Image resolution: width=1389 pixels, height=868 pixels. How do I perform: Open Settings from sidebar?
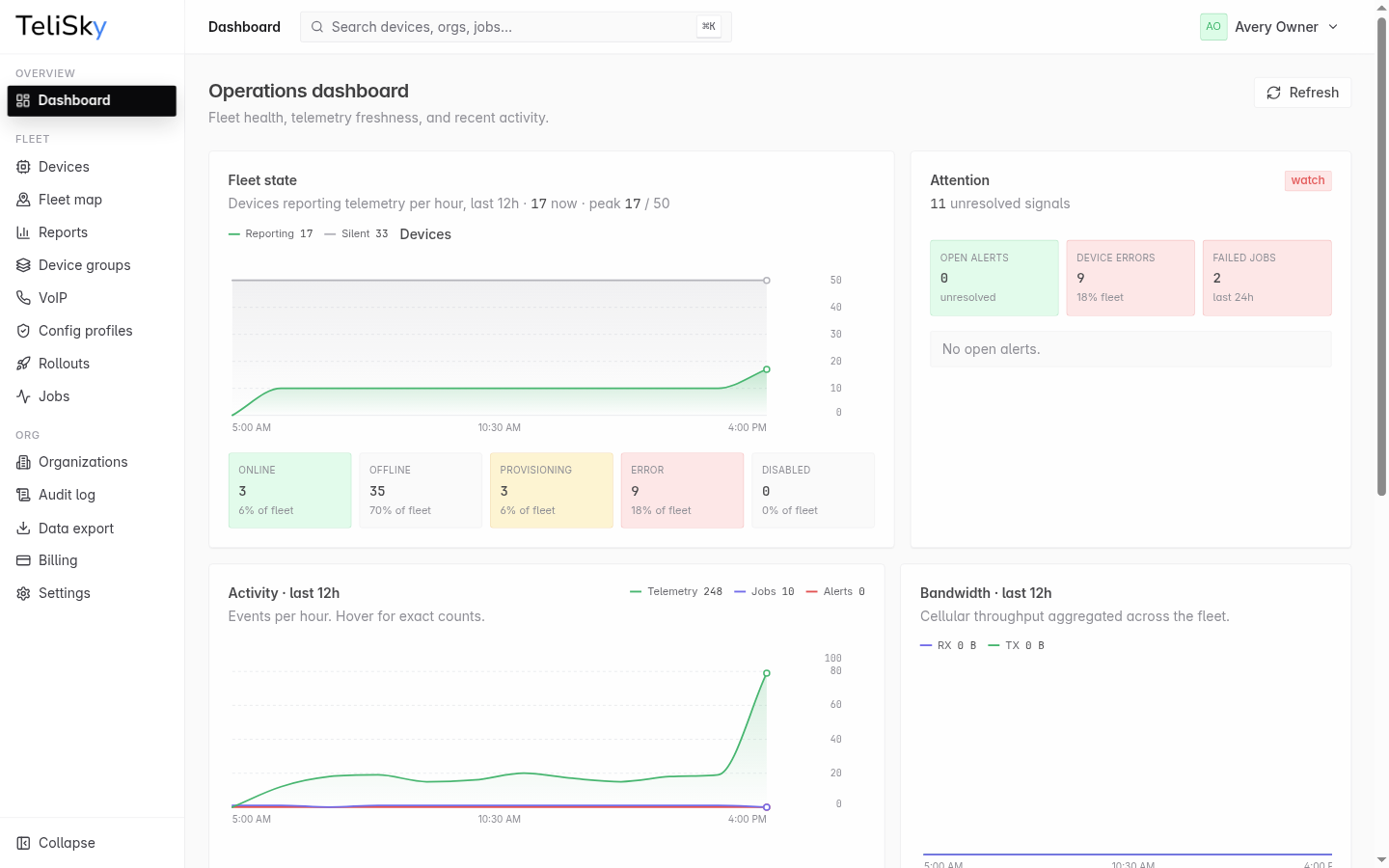pyautogui.click(x=92, y=593)
